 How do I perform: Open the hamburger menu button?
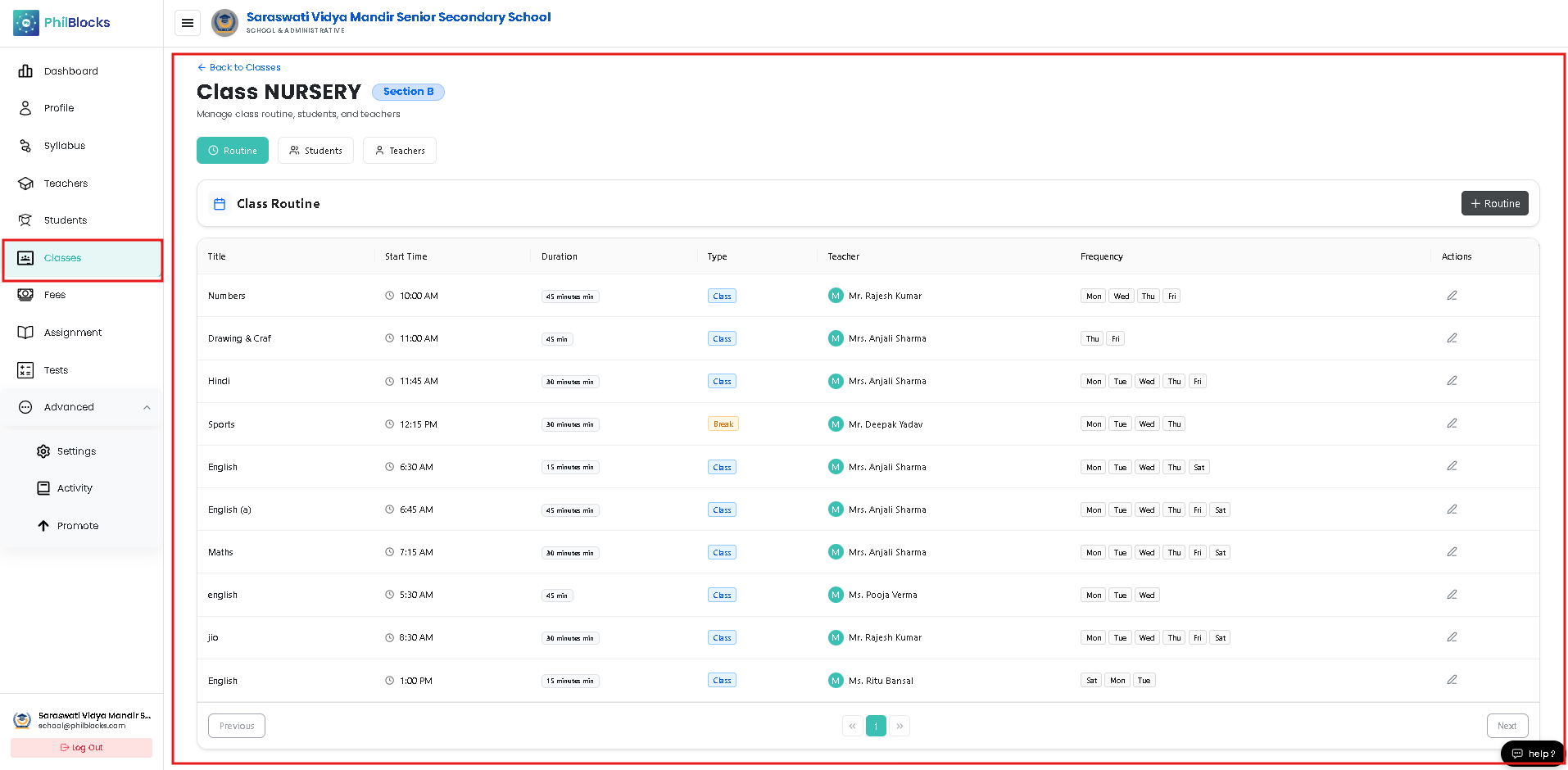pyautogui.click(x=188, y=23)
